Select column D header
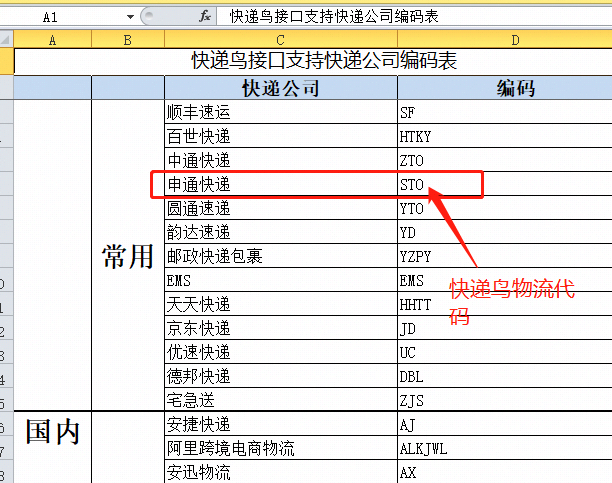The height and width of the screenshot is (483, 612). 505,40
